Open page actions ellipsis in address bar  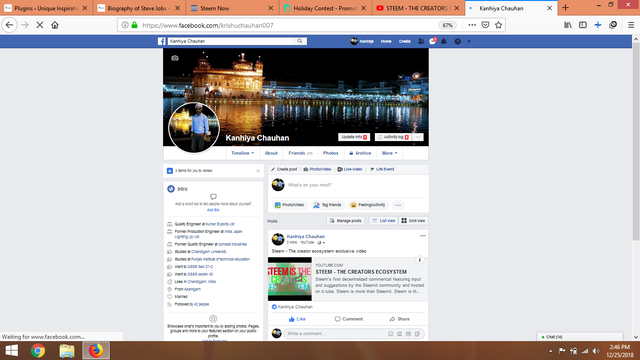click(x=472, y=25)
